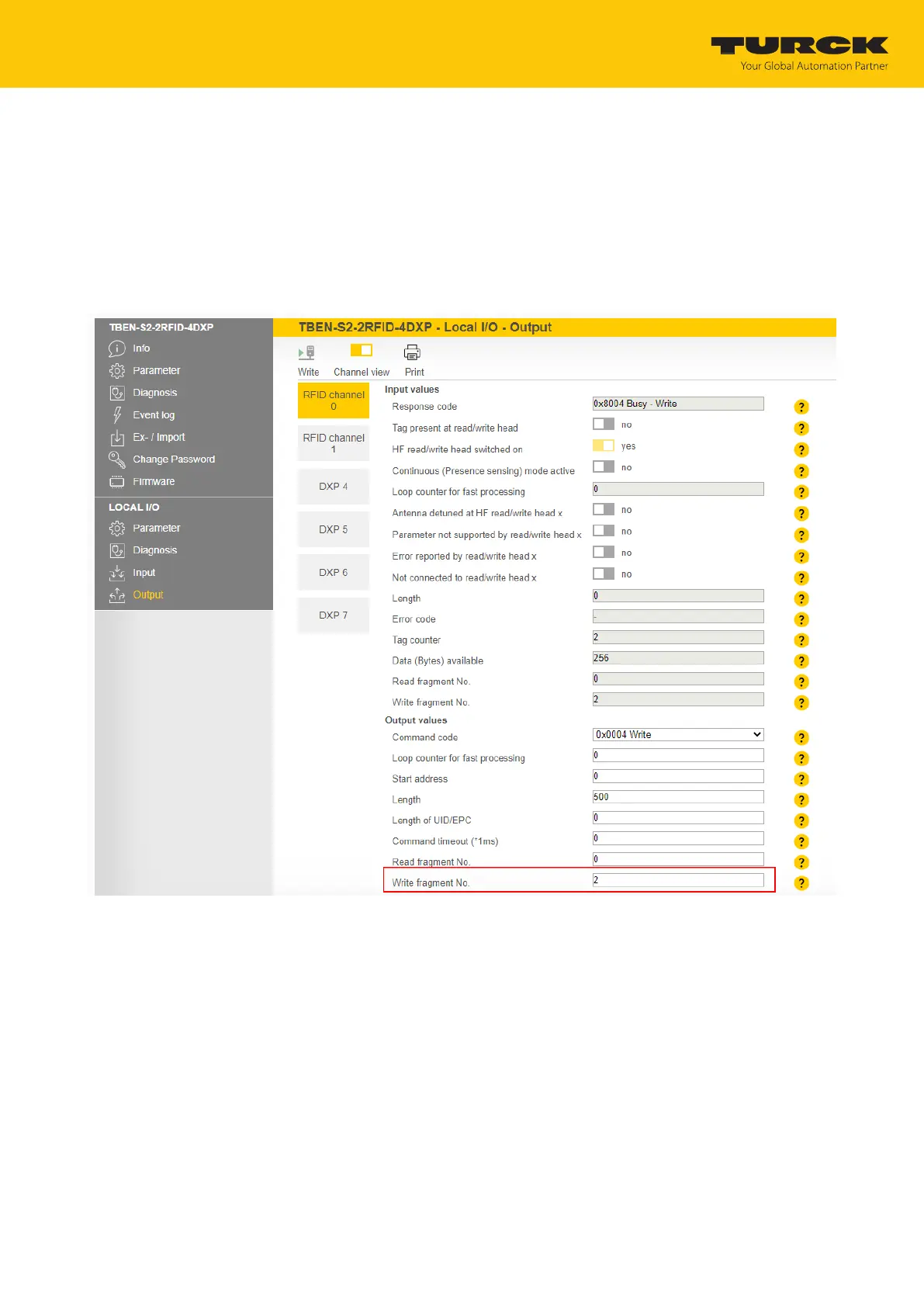
Task: Click the output Read fragment No. field
Action: pyautogui.click(x=678, y=859)
